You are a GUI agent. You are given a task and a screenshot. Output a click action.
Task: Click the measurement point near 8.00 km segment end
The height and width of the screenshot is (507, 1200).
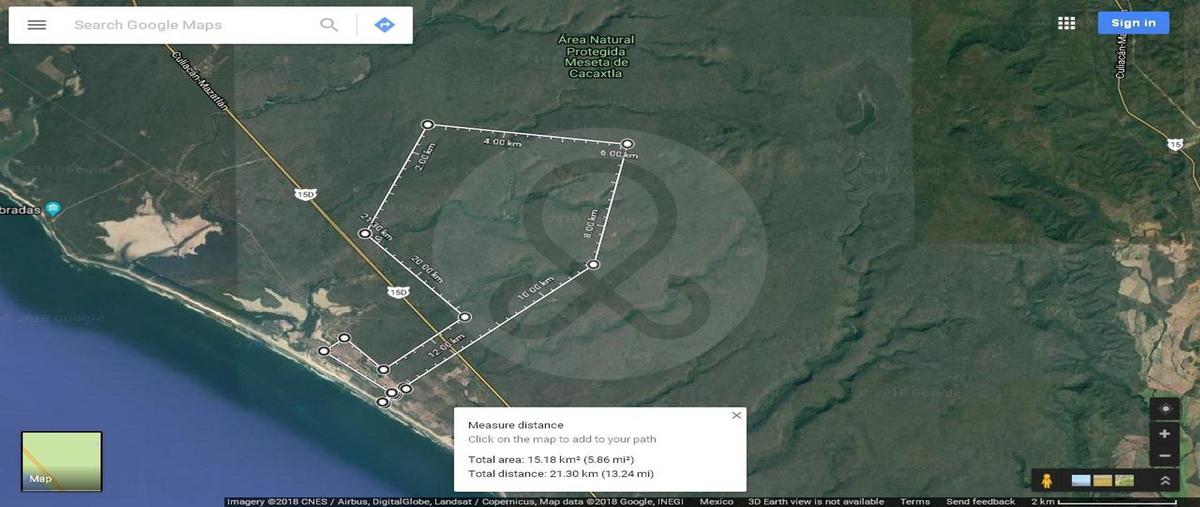click(593, 265)
